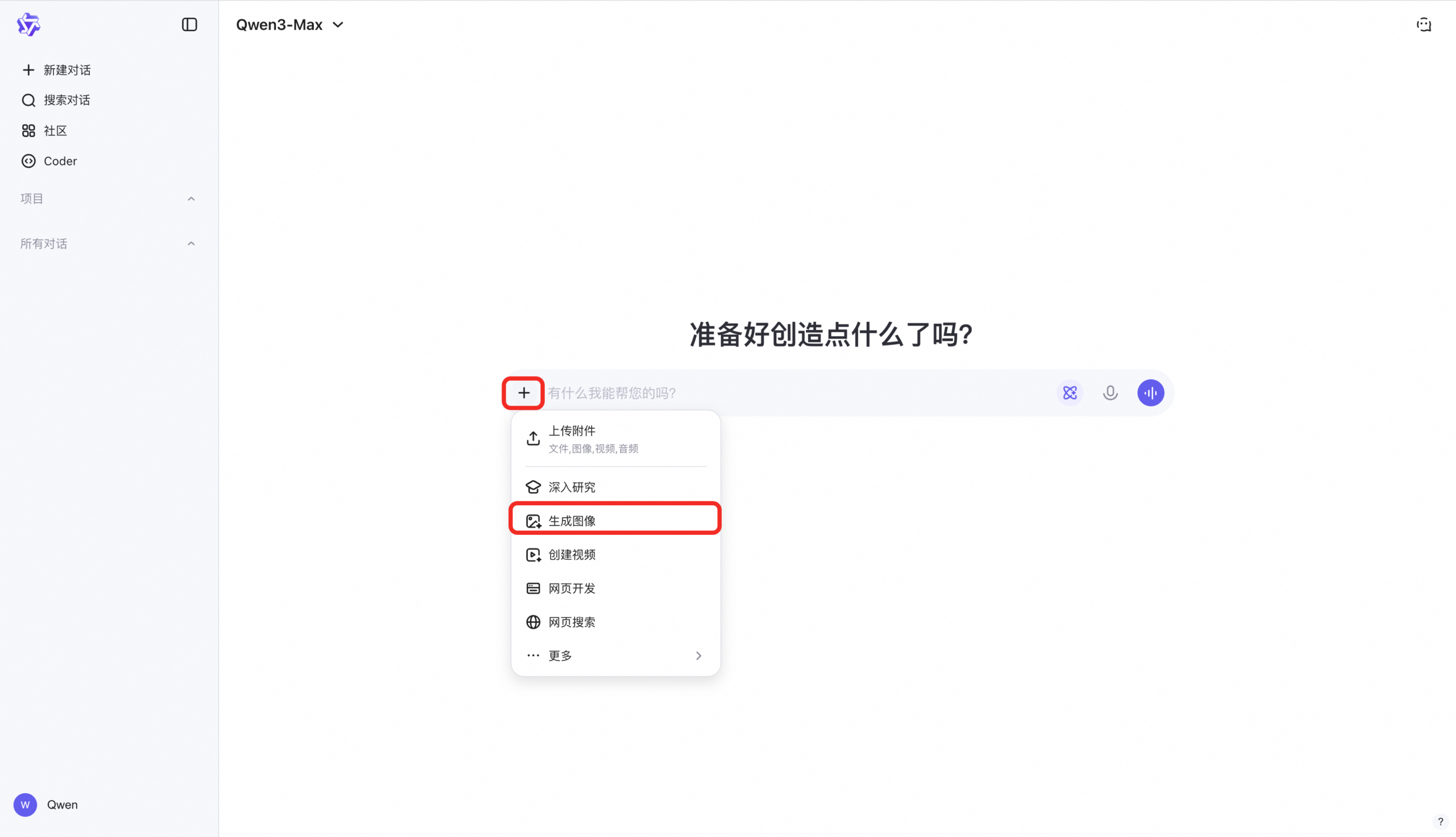Click the purple voice wave button
1456x837 pixels.
click(x=1151, y=393)
